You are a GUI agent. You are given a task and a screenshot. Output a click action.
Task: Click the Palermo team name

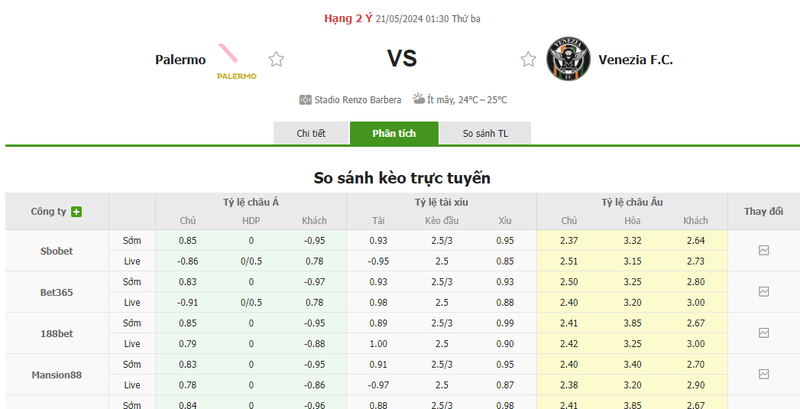(180, 60)
